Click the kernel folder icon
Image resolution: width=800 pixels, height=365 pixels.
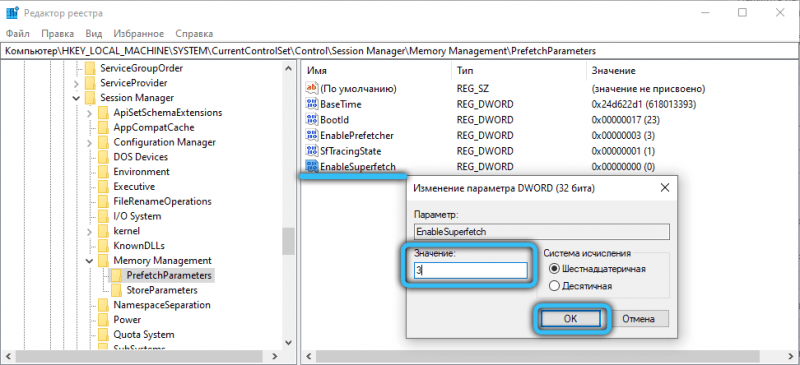104,231
